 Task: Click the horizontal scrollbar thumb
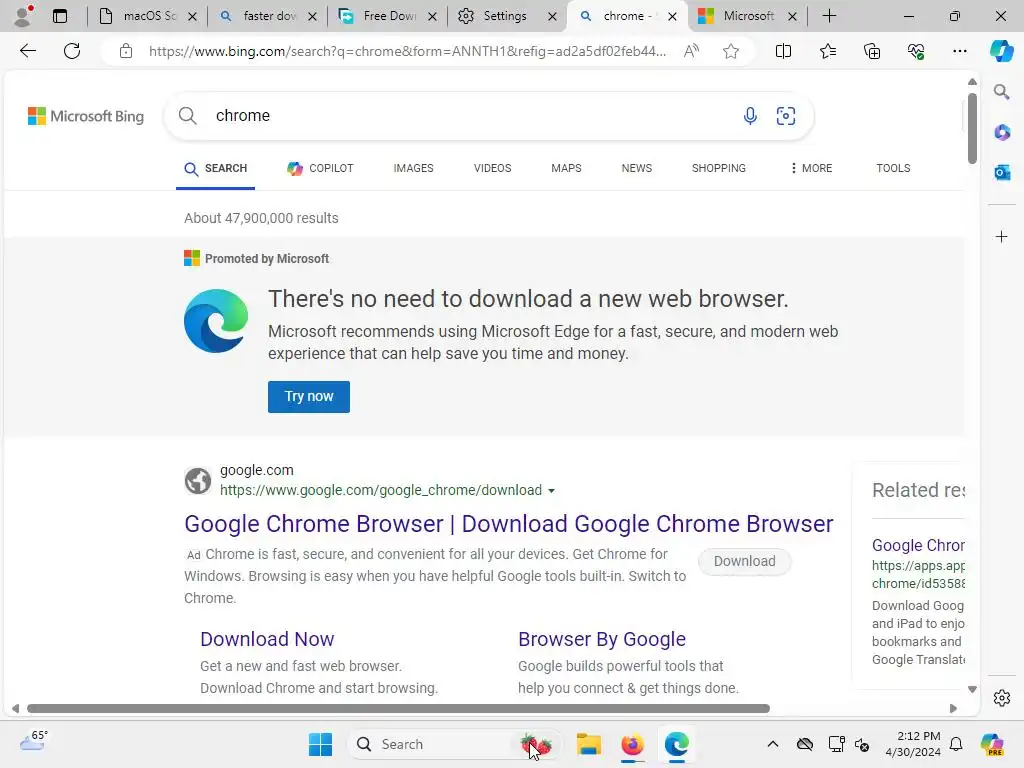click(398, 709)
